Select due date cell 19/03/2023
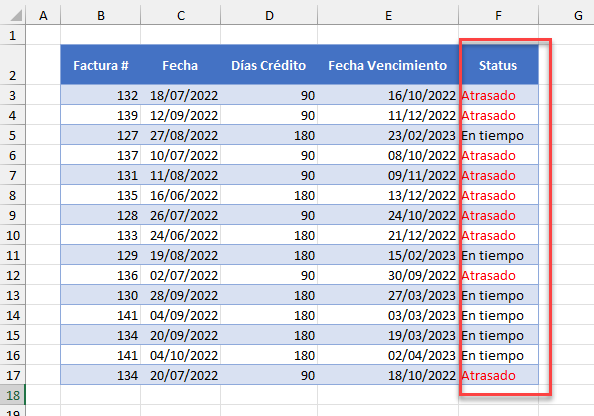This screenshot has height=416, width=594. [388, 335]
